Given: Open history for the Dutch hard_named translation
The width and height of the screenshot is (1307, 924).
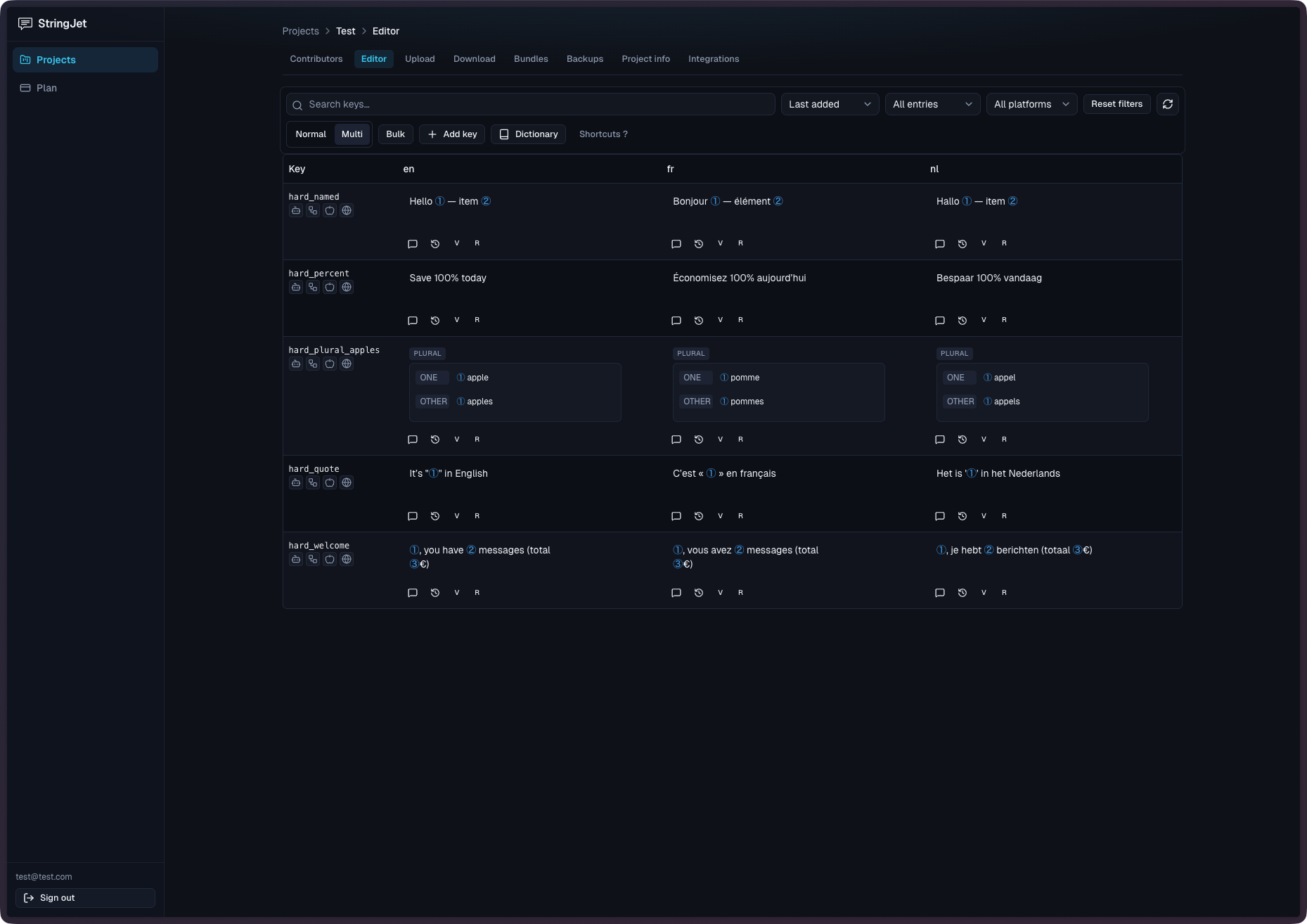Looking at the screenshot, I should click(x=962, y=243).
